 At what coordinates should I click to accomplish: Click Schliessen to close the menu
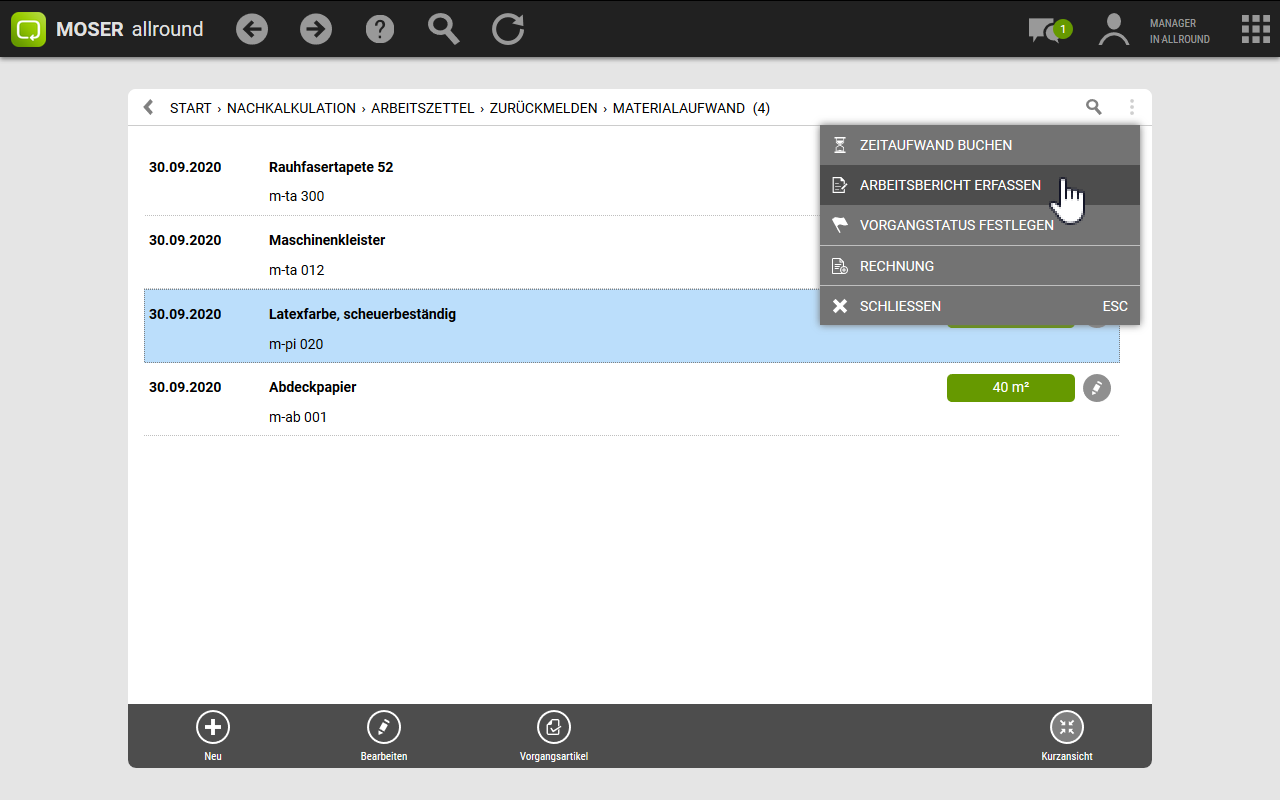click(x=900, y=306)
